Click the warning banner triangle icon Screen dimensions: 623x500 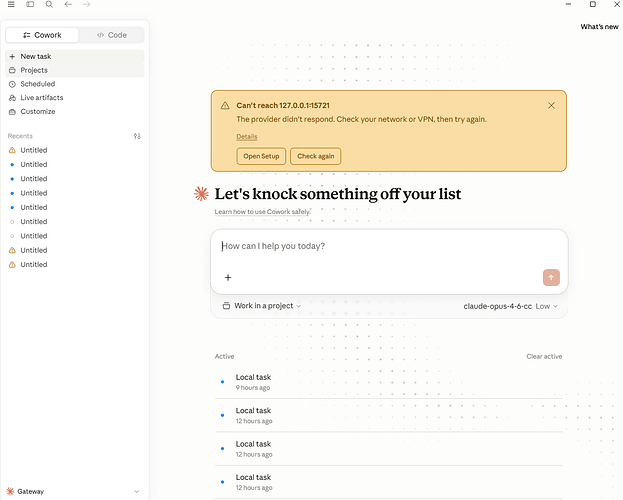pyautogui.click(x=225, y=105)
